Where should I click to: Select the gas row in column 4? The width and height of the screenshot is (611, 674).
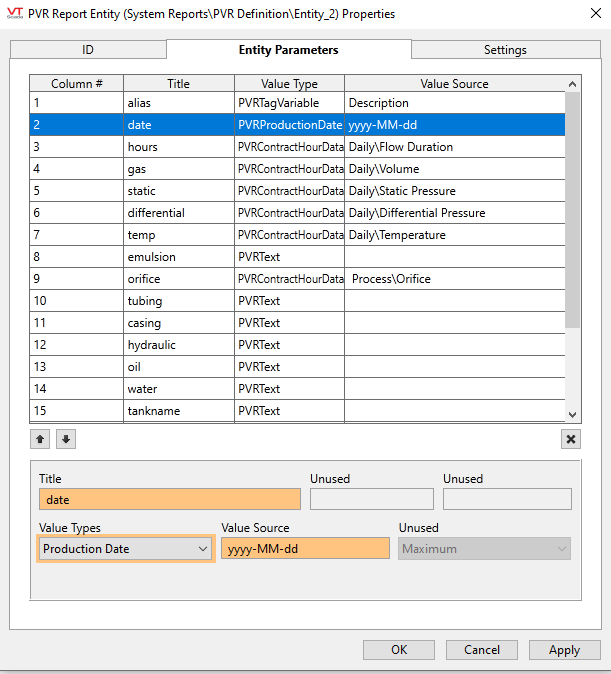click(180, 169)
